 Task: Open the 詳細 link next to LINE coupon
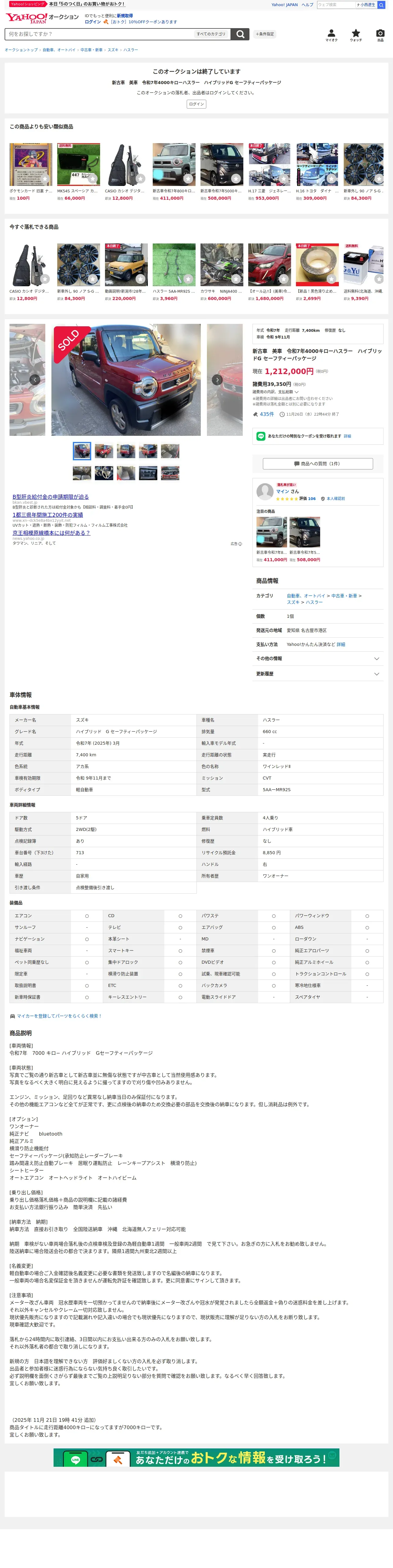pos(347,436)
